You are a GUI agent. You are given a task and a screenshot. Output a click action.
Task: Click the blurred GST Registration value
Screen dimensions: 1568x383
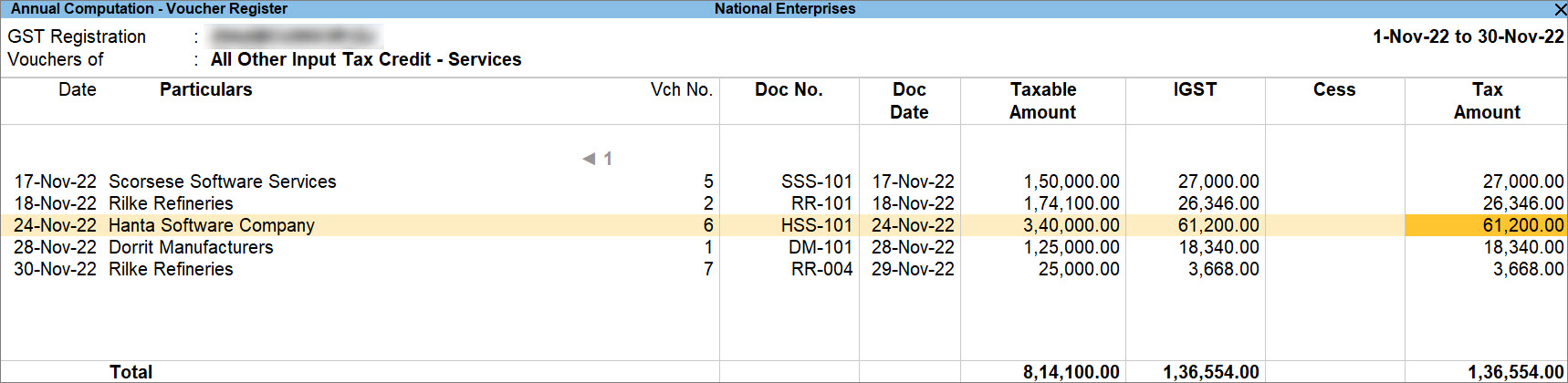[294, 36]
